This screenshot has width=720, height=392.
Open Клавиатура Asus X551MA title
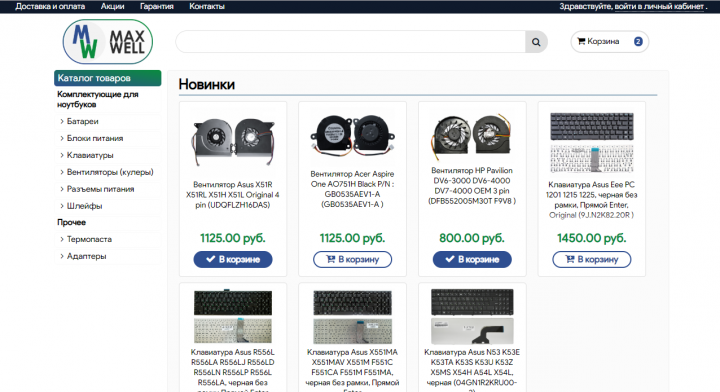click(352, 370)
